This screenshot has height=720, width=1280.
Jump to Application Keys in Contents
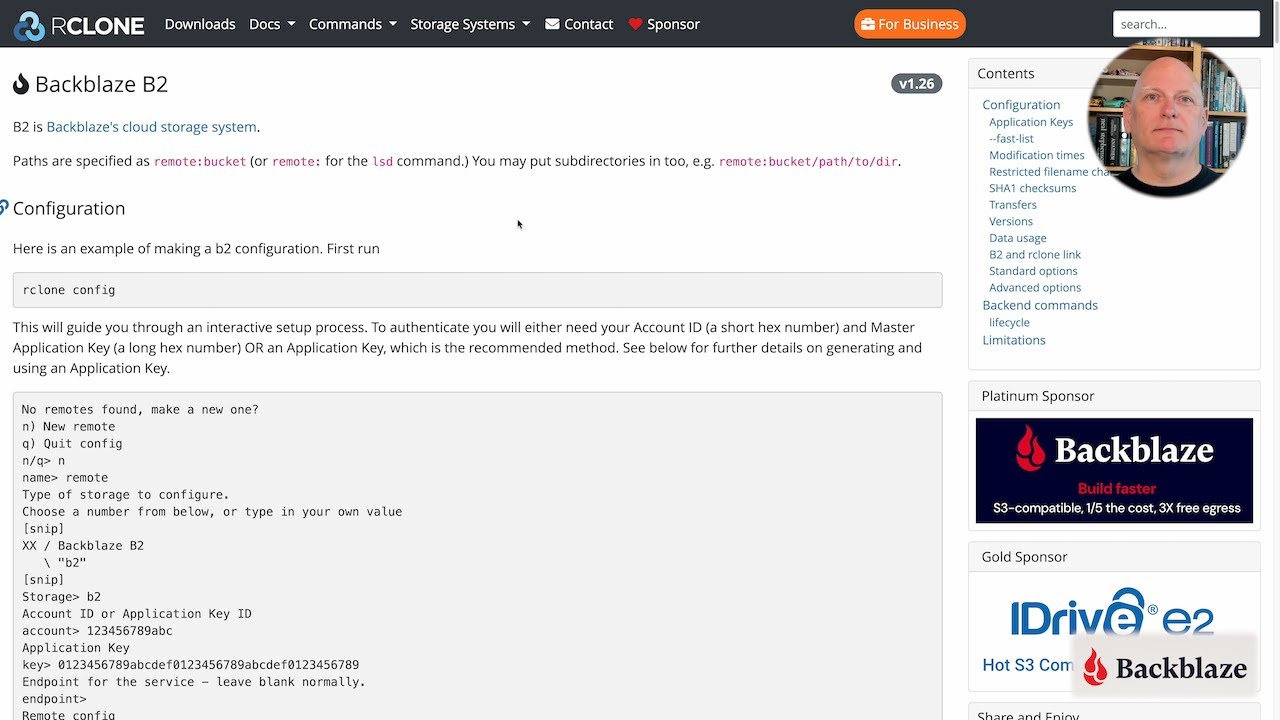1030,122
